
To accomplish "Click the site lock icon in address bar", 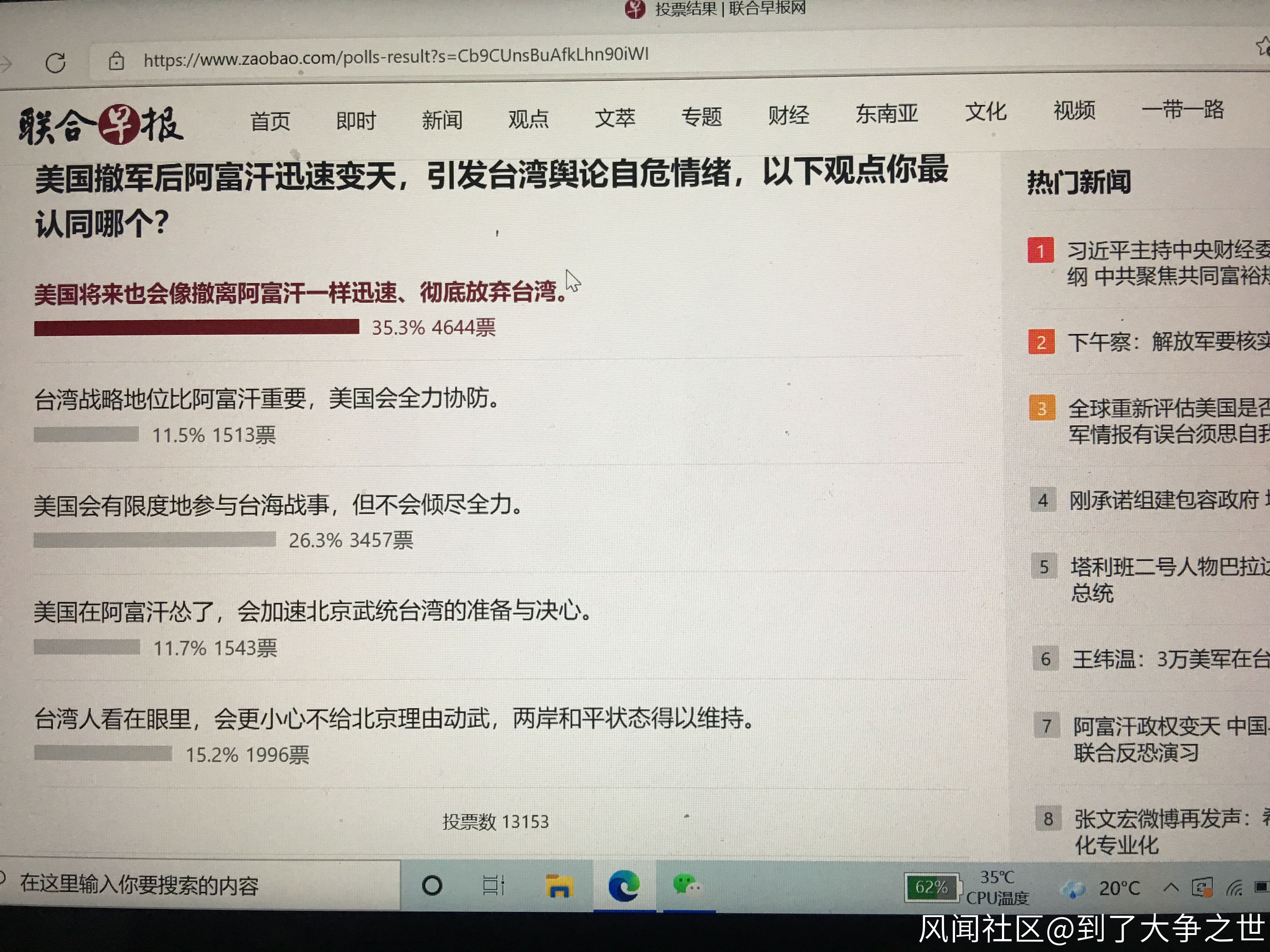I will coord(117,60).
